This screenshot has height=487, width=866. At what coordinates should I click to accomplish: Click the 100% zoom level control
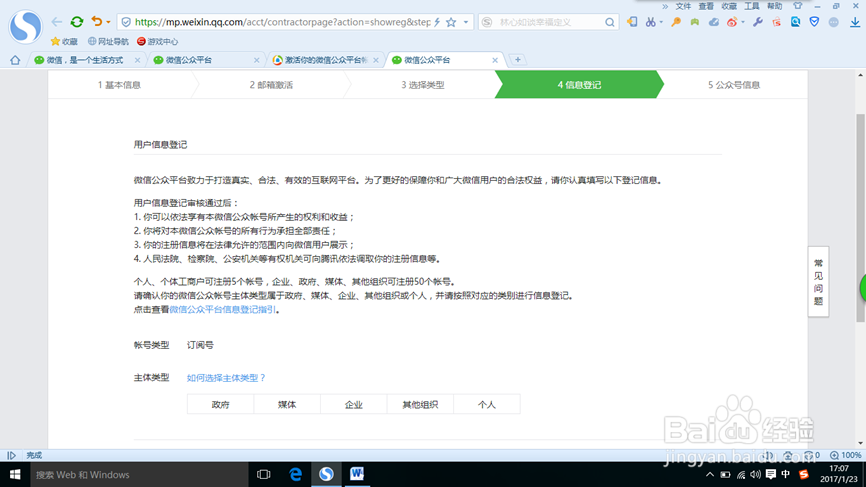(846, 456)
